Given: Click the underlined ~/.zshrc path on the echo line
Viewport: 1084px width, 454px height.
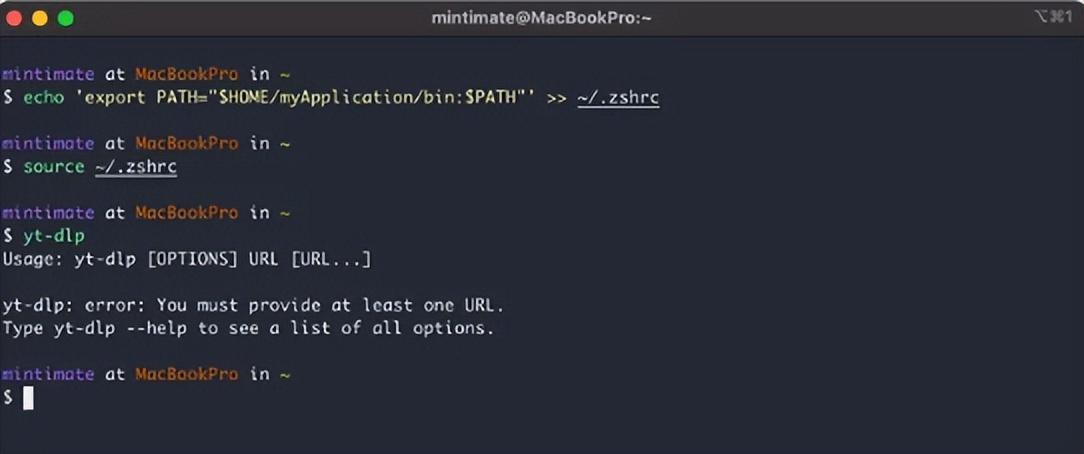Looking at the screenshot, I should (618, 98).
